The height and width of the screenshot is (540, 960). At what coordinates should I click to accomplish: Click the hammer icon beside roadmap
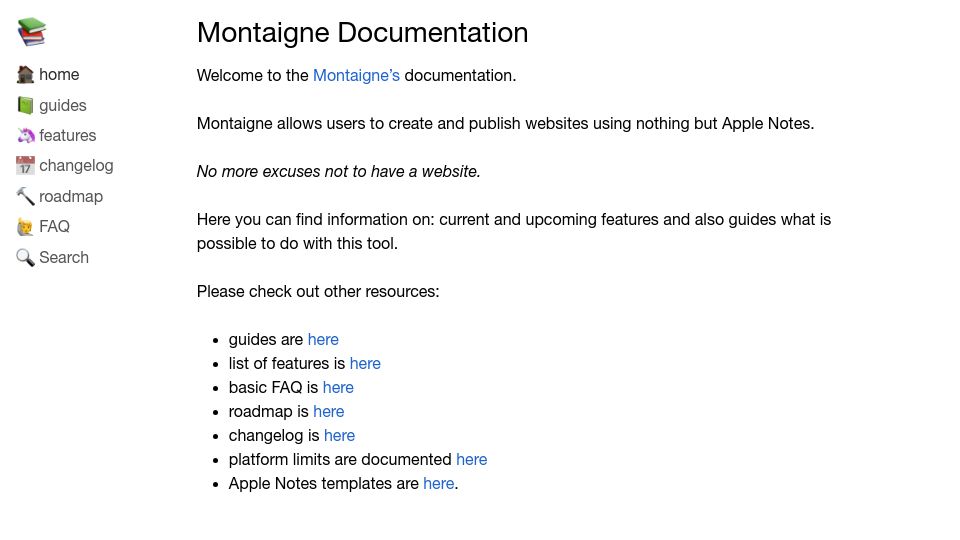point(25,197)
